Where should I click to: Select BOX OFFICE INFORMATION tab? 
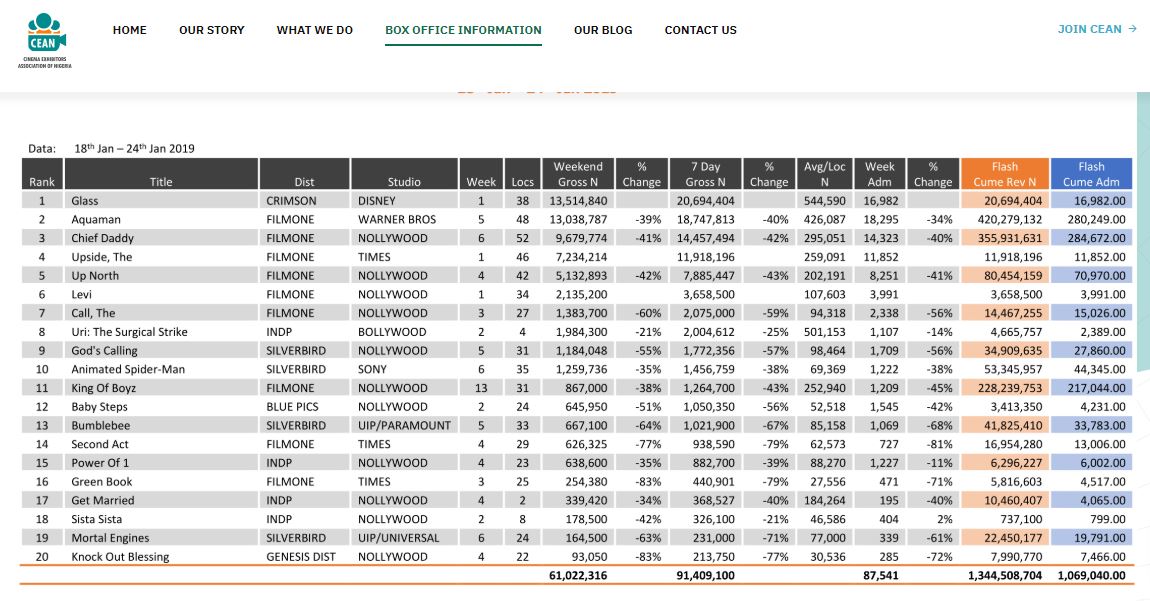(x=464, y=30)
